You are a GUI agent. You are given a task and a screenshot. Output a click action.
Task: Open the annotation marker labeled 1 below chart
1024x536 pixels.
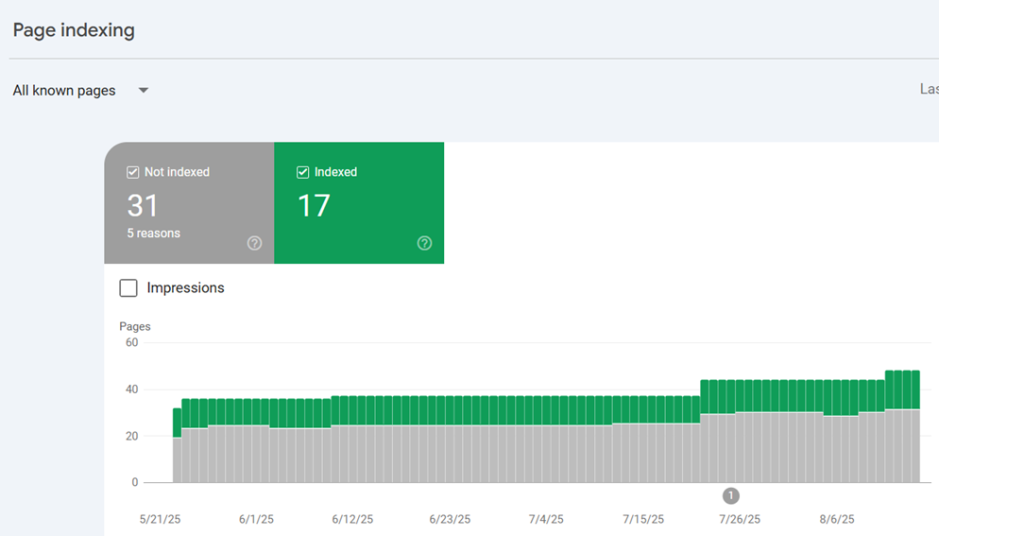[x=731, y=495]
